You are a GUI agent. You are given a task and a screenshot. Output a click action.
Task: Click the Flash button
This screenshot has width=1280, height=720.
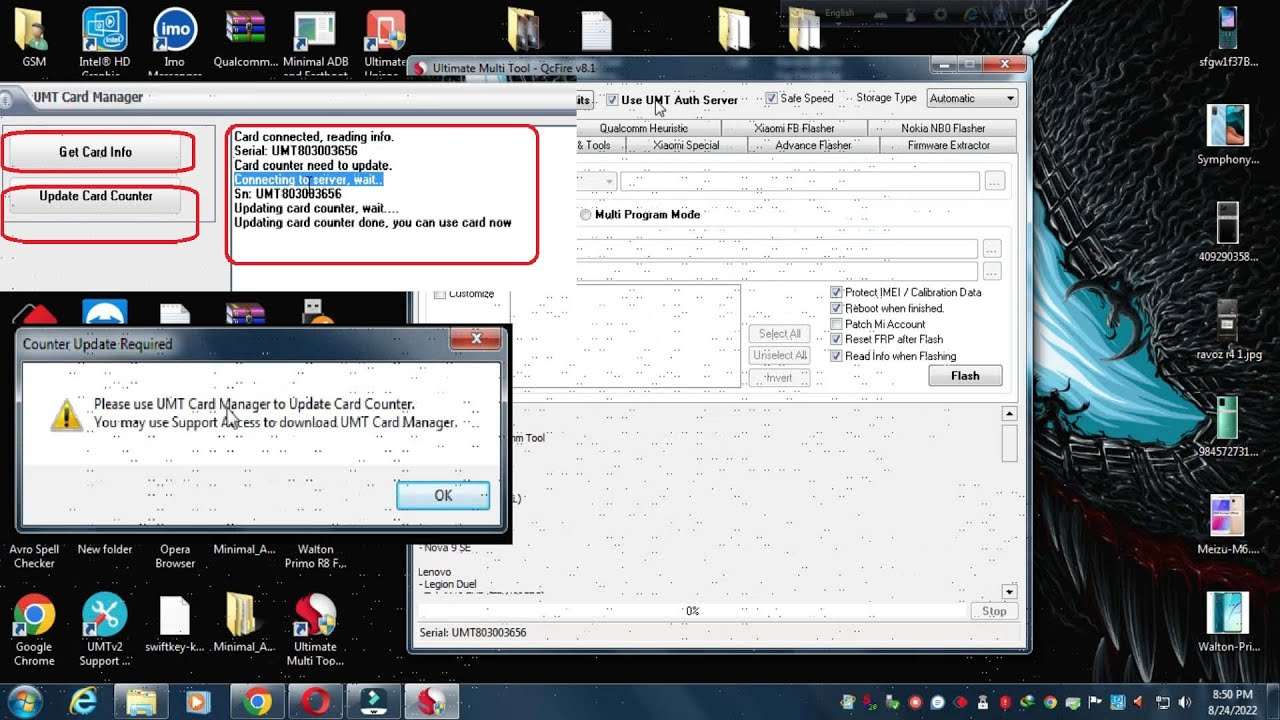965,376
